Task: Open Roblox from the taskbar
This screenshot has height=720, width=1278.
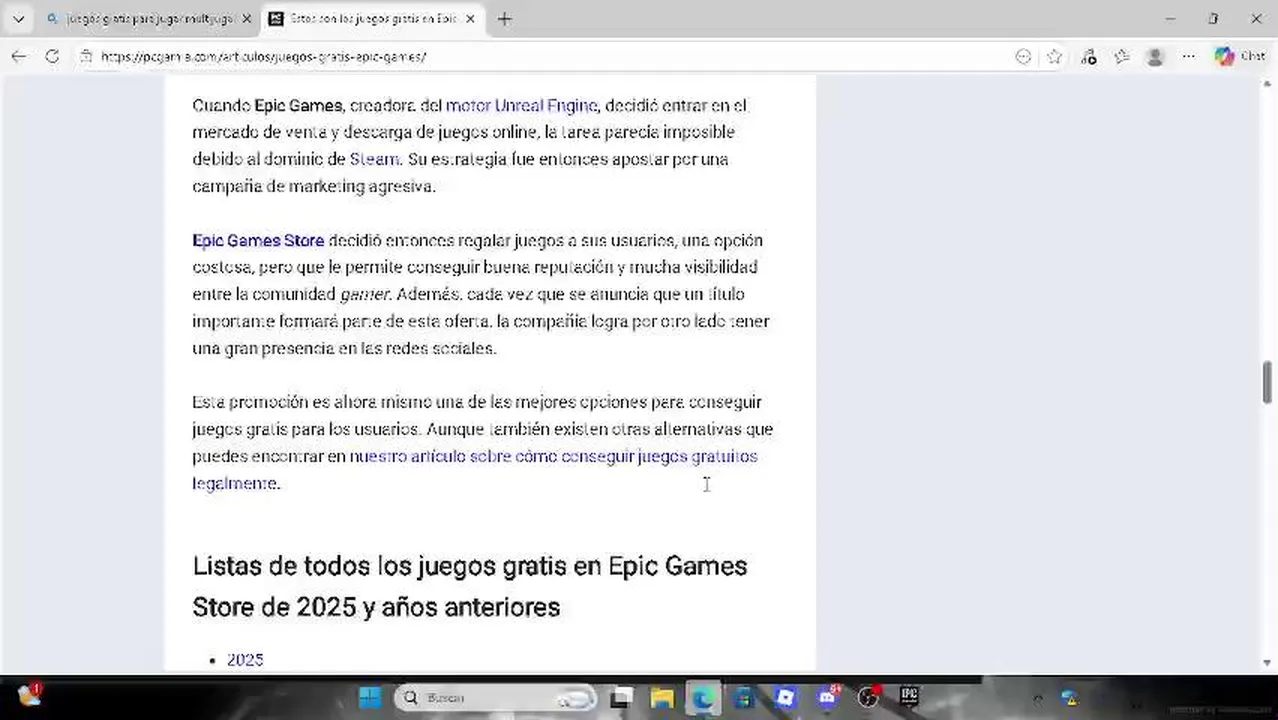Action: click(x=785, y=697)
